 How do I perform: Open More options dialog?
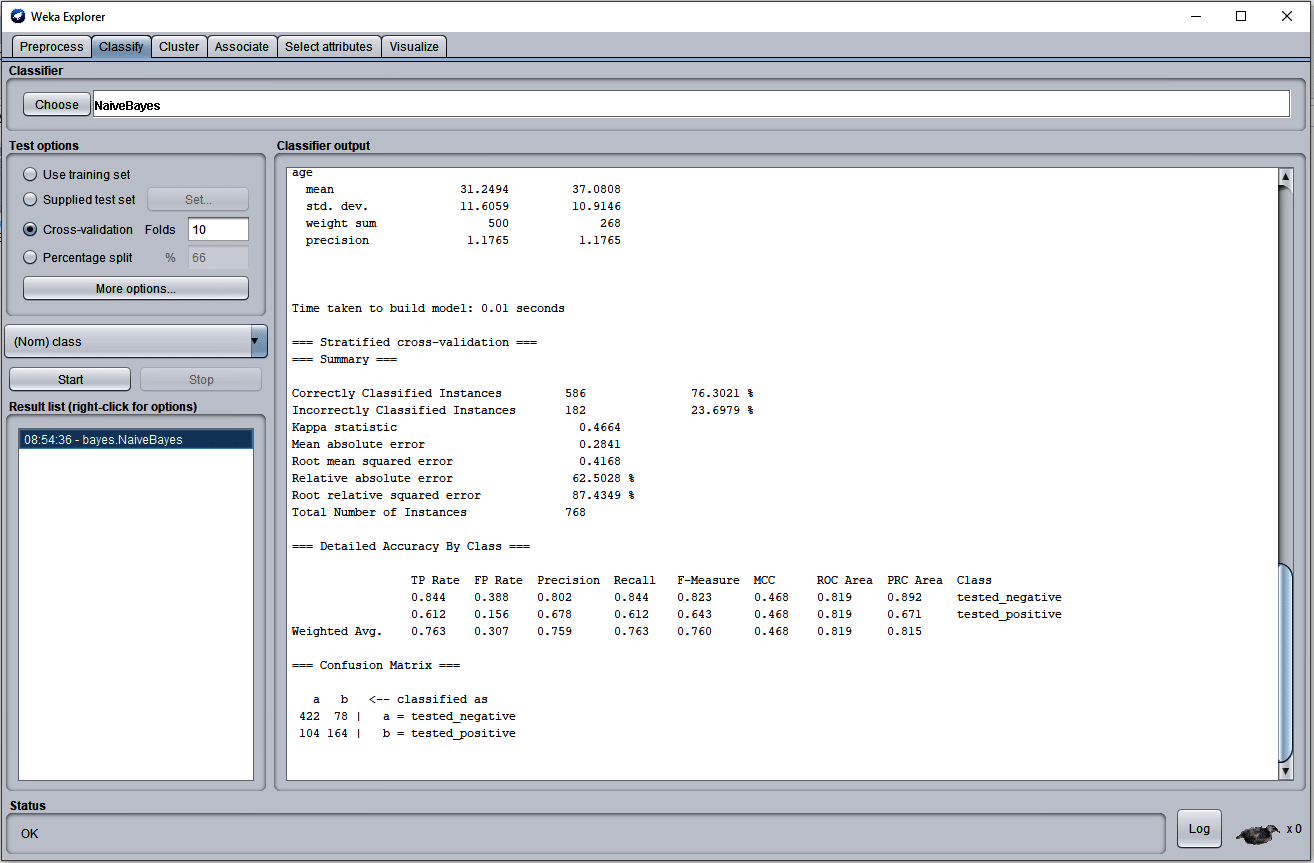pos(136,289)
